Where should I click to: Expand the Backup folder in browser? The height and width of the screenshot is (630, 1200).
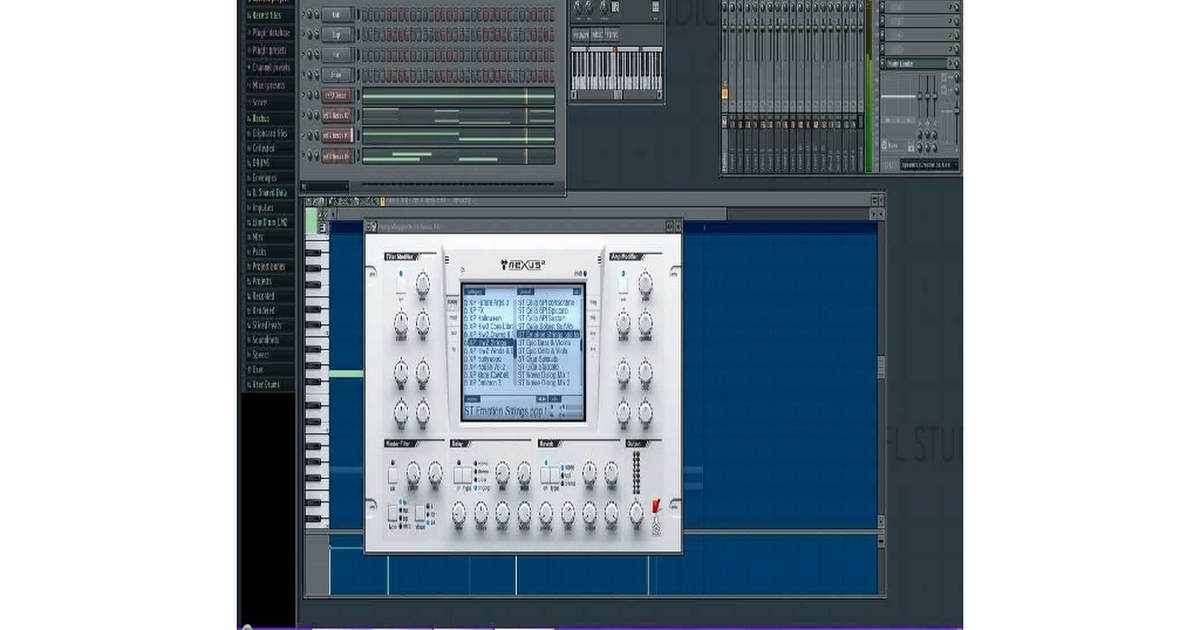(x=259, y=118)
